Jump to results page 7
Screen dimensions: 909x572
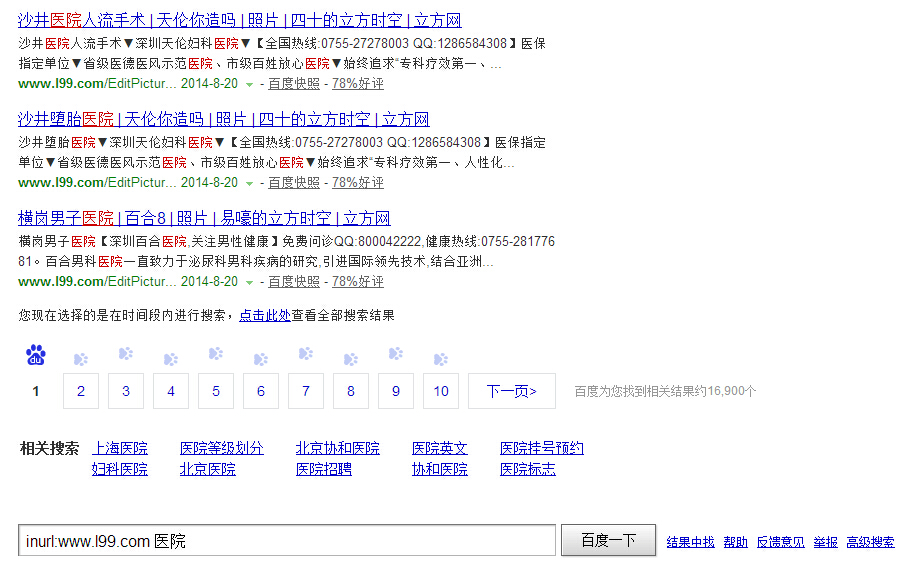coord(306,391)
